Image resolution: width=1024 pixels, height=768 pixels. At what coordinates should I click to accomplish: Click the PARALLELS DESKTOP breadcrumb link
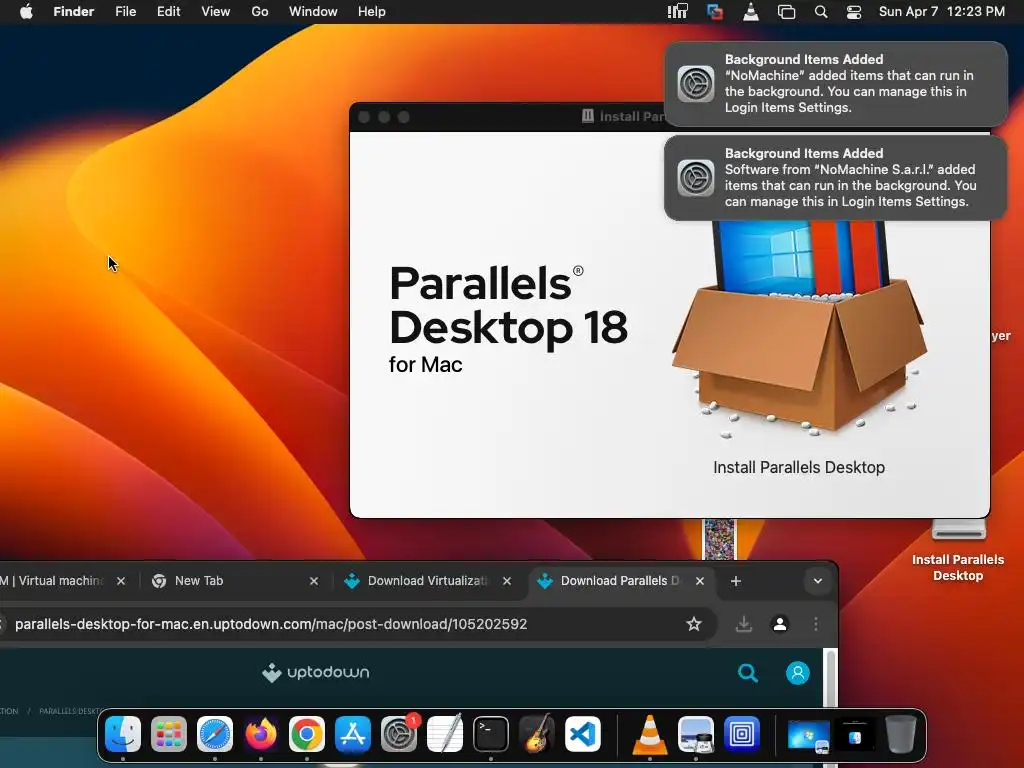72,711
